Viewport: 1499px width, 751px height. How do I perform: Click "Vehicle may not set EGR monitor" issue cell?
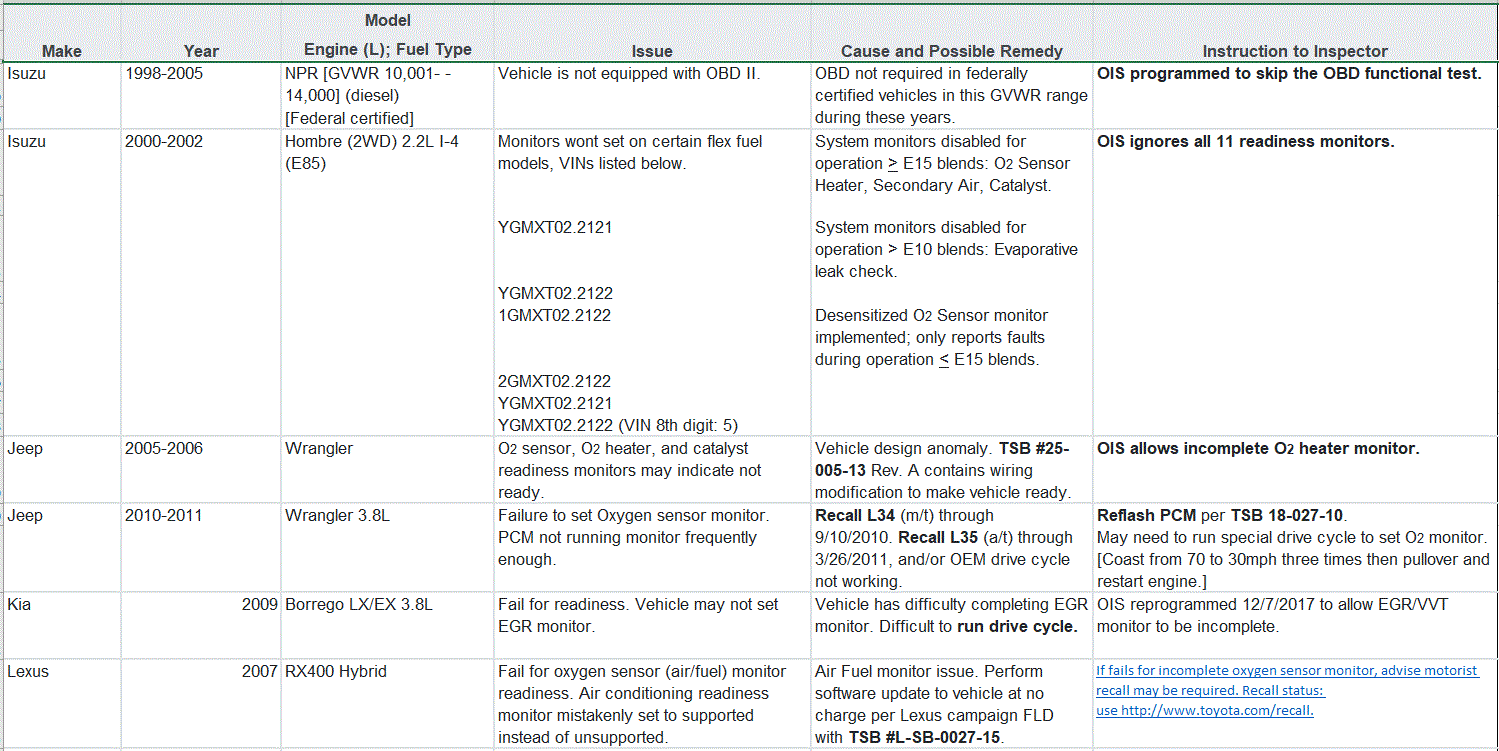pyautogui.click(x=652, y=626)
